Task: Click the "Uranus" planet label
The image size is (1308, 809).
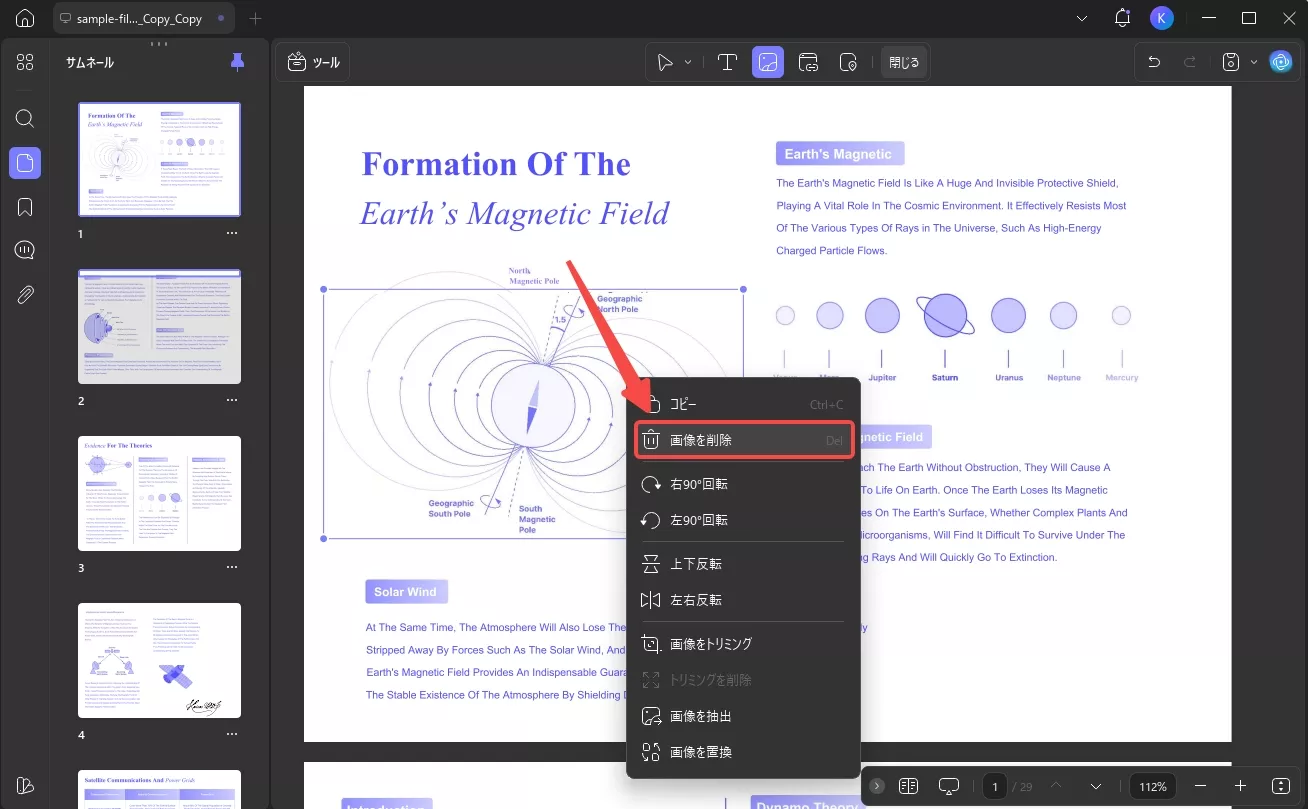Action: click(x=1009, y=378)
